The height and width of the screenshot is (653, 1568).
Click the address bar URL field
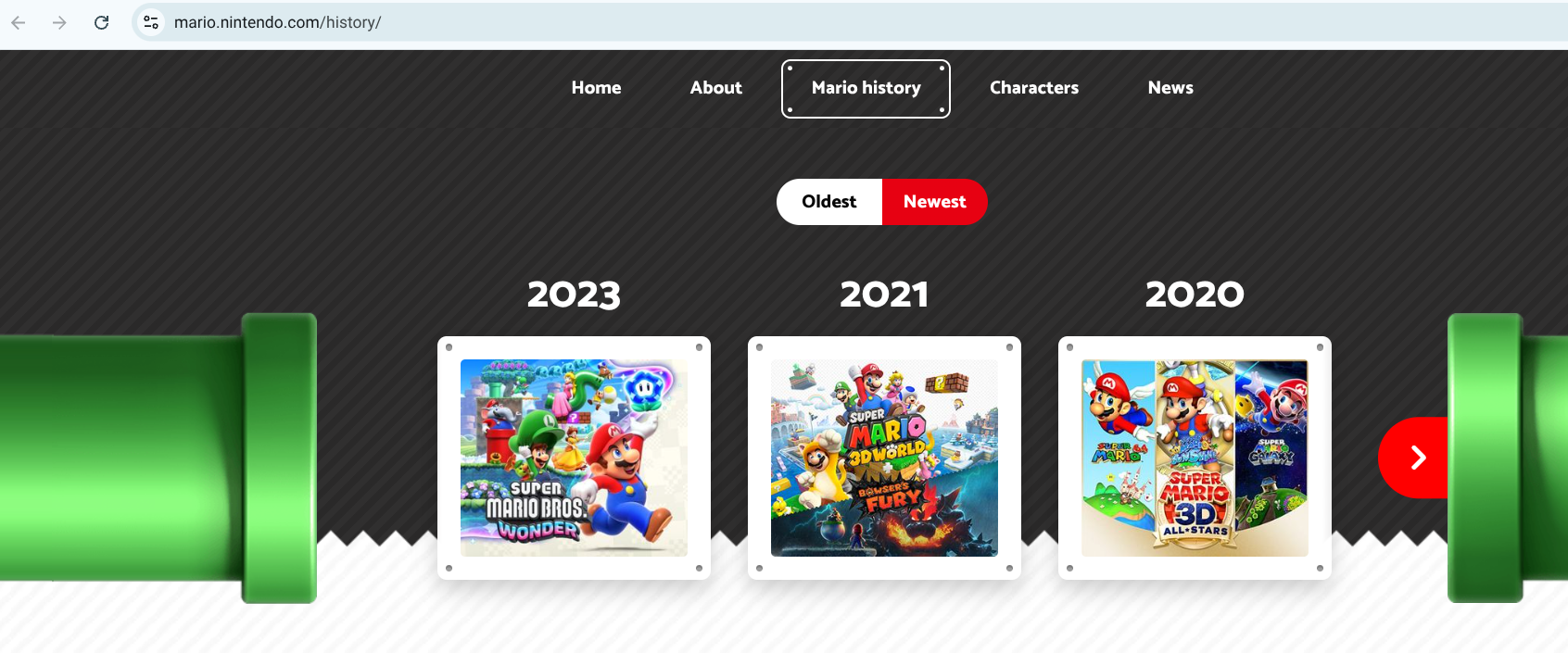(x=853, y=22)
